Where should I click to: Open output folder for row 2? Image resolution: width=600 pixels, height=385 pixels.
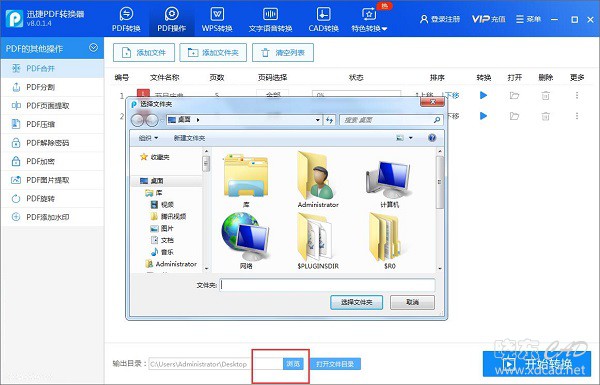click(514, 116)
